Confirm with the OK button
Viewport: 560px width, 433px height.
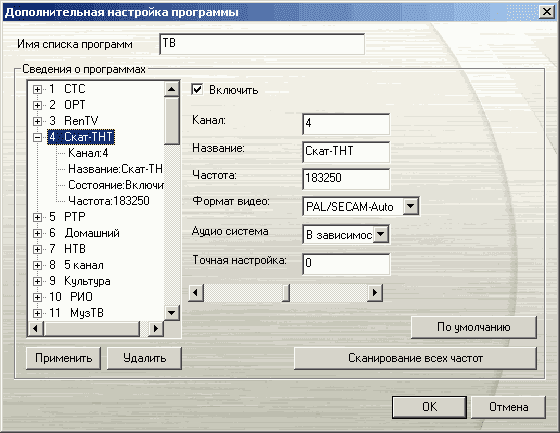coord(429,407)
